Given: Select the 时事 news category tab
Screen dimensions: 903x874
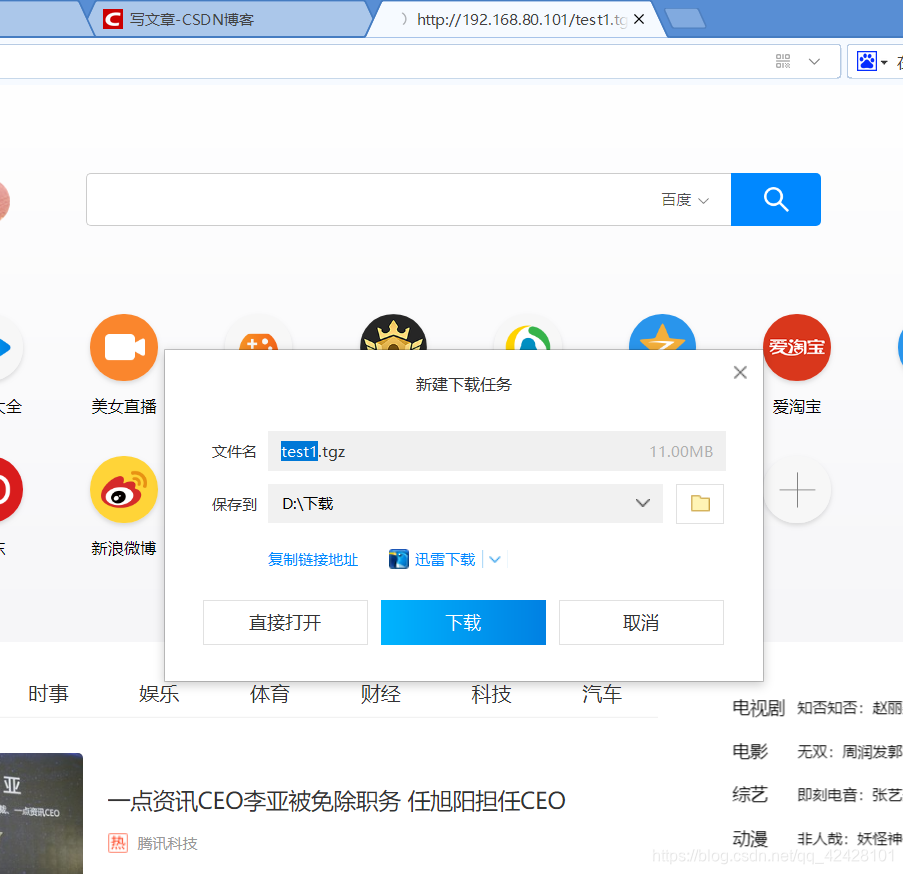Looking at the screenshot, I should click(x=48, y=694).
